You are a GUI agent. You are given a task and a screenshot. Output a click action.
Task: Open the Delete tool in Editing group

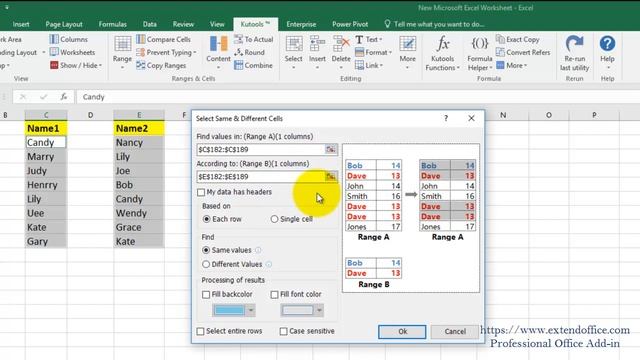coord(341,52)
